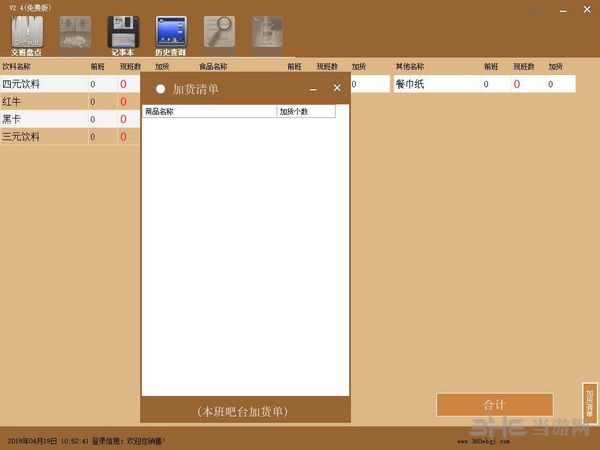Click the 加货个数 column header in dialog
This screenshot has height=450, width=600.
306,112
